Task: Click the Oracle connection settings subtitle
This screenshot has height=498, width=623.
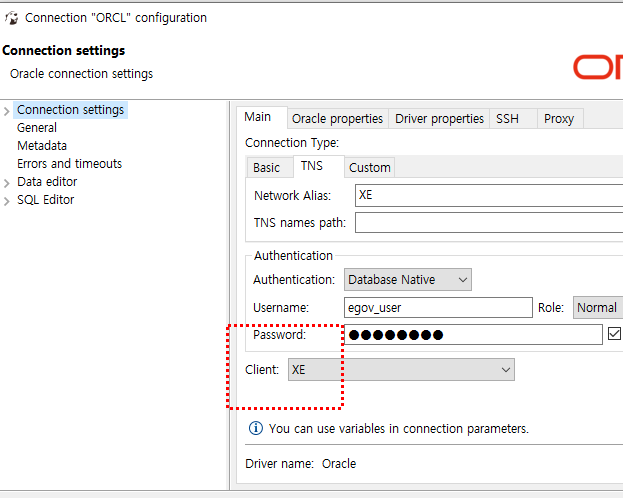Action: click(81, 74)
